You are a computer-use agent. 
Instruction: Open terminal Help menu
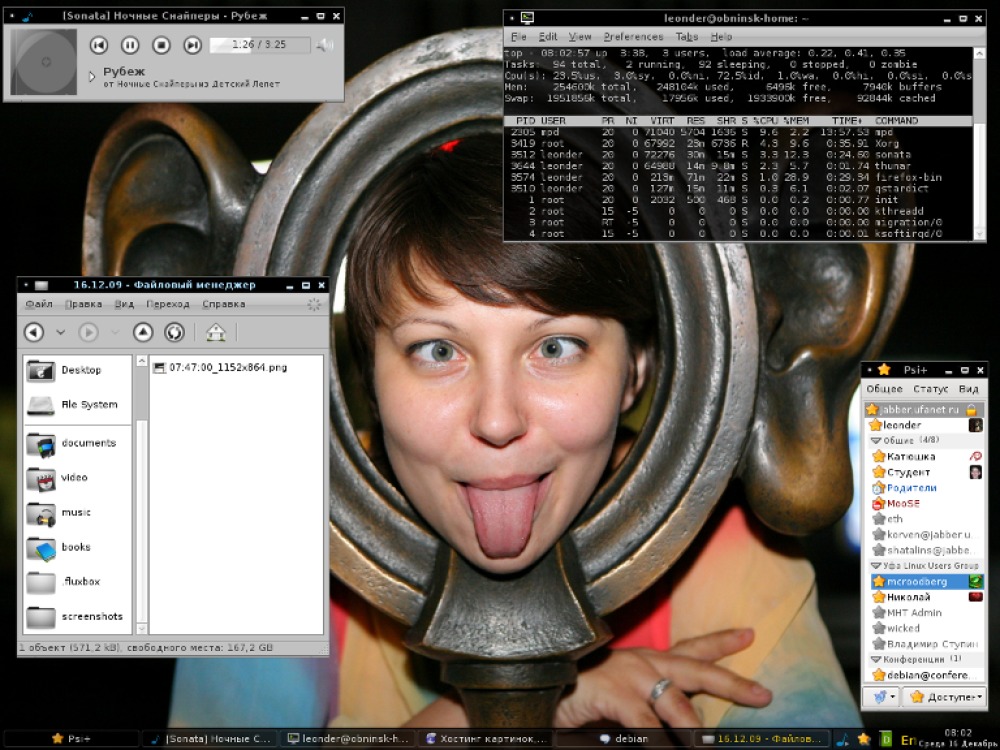point(721,37)
